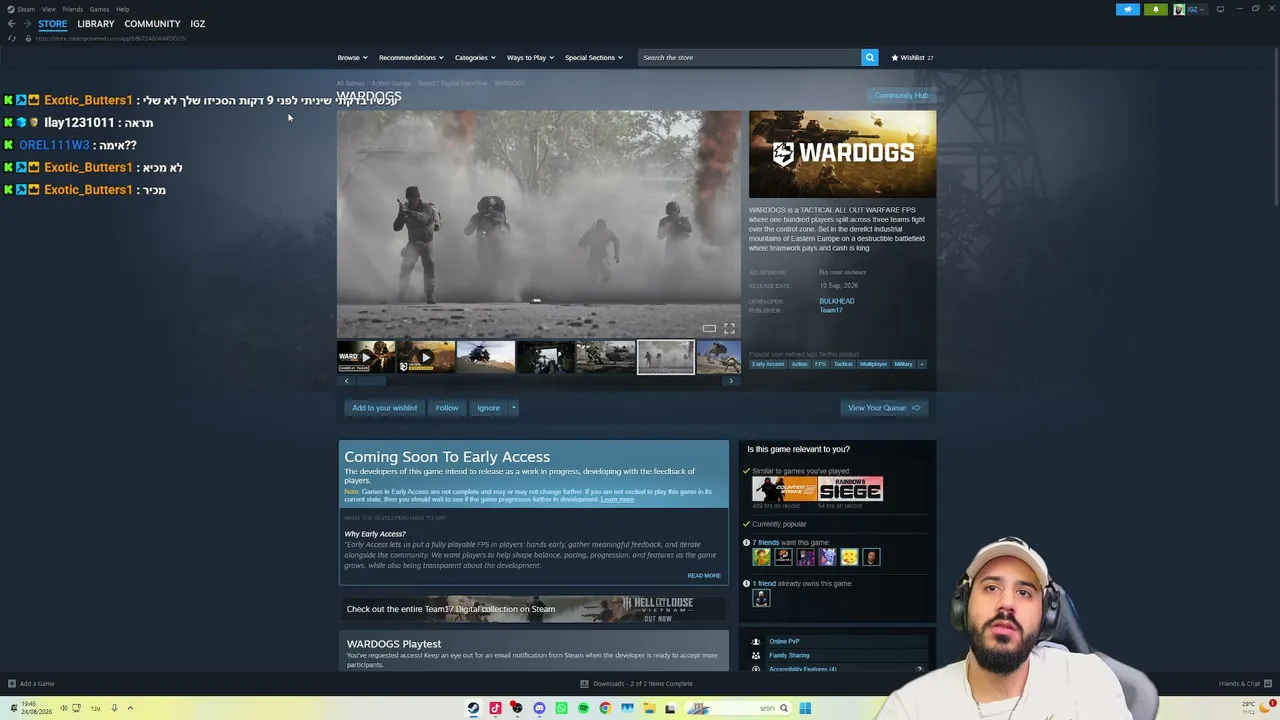Open Steam from the Windows taskbar
Viewport: 1280px width, 720px height.
coord(473,708)
